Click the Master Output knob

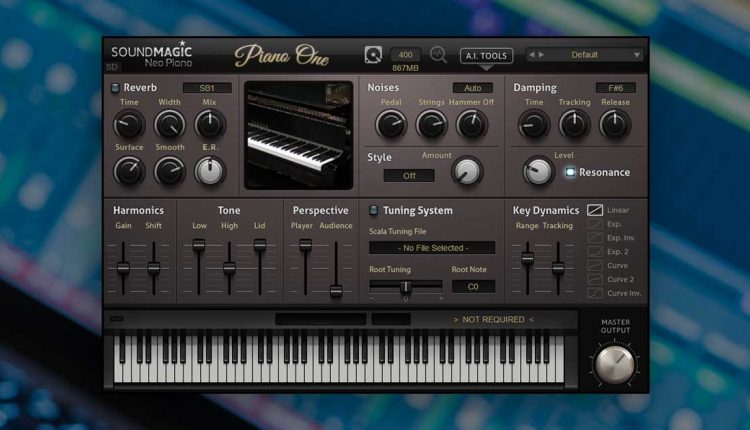click(x=615, y=365)
